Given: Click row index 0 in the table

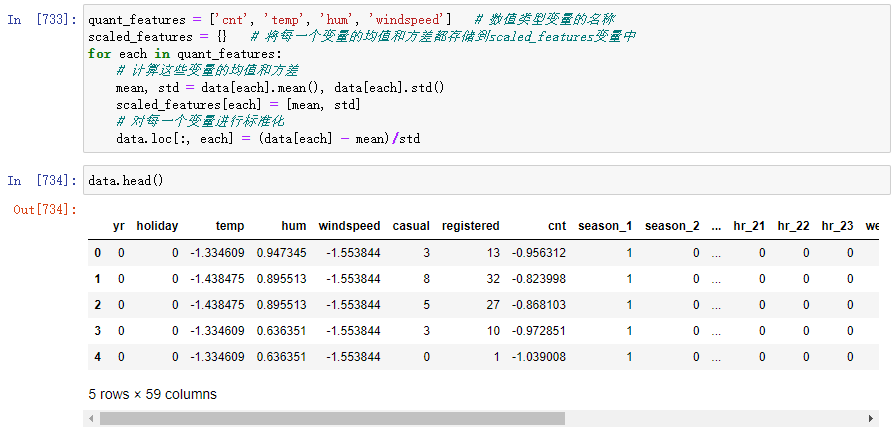Looking at the screenshot, I should coord(98,253).
